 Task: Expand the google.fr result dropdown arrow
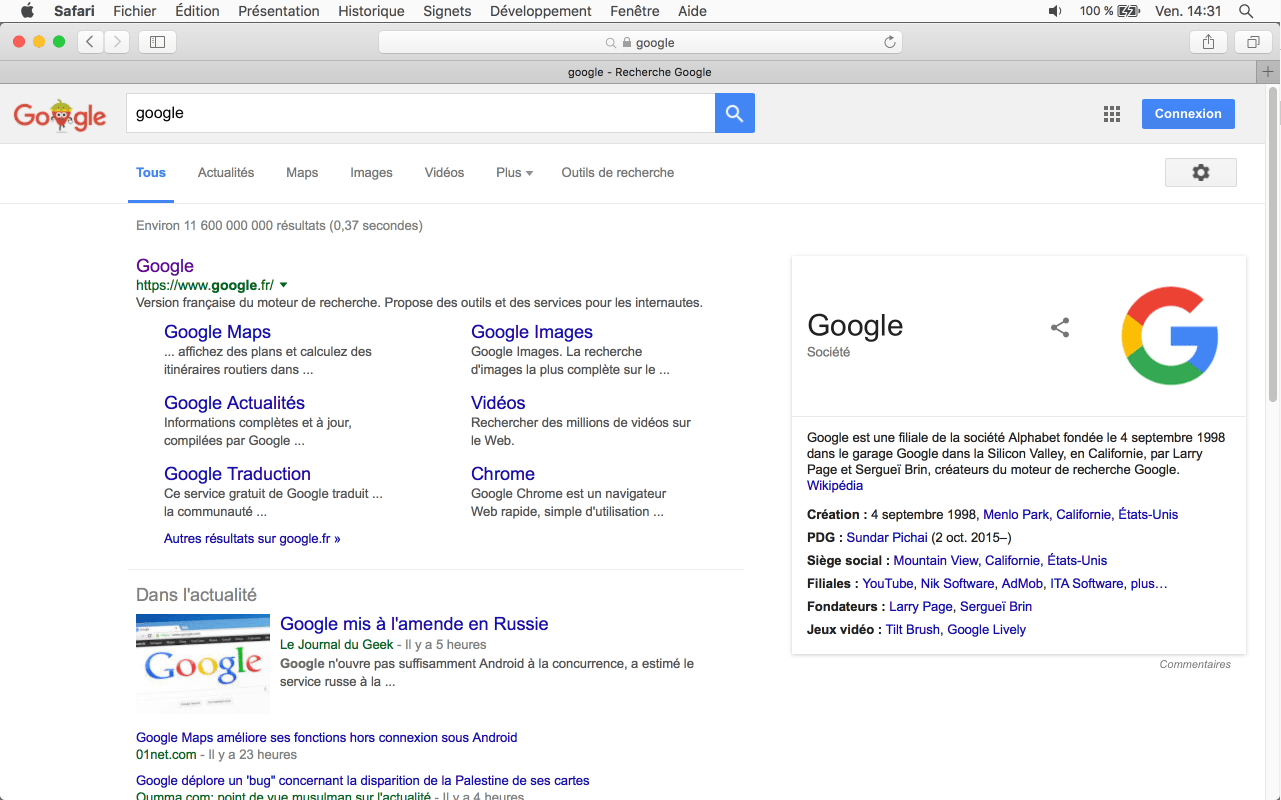(x=283, y=285)
